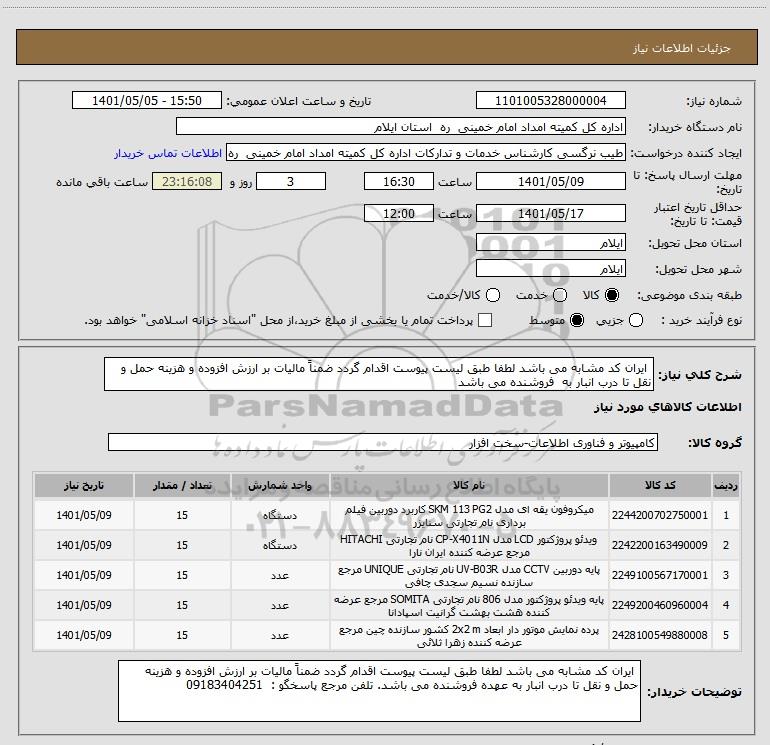Click the تعداد / مقدار column header
This screenshot has height=745, width=770.
(182, 485)
